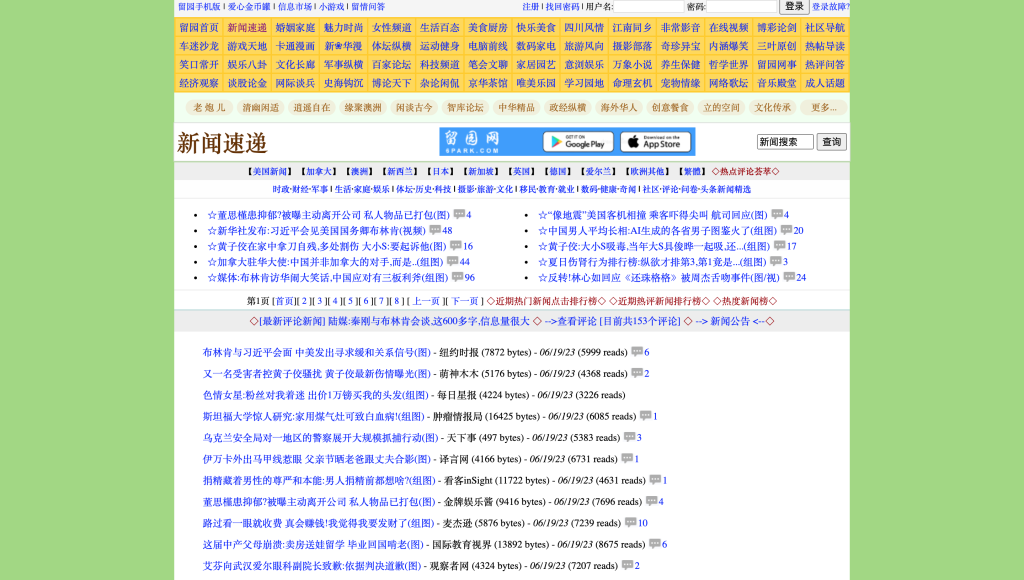Open the 留园网 6park.com banner logo
1024x580 pixels.
[x=474, y=142]
